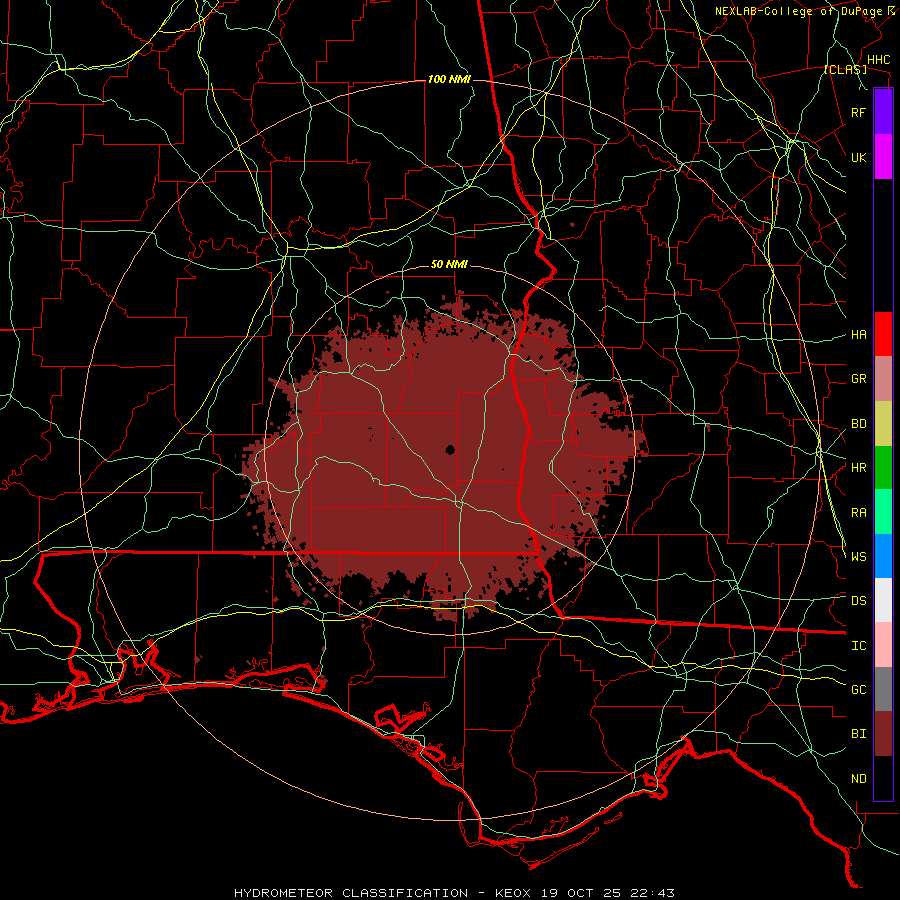Select the yellow BD legend swatch
900x900 pixels.
pos(883,423)
